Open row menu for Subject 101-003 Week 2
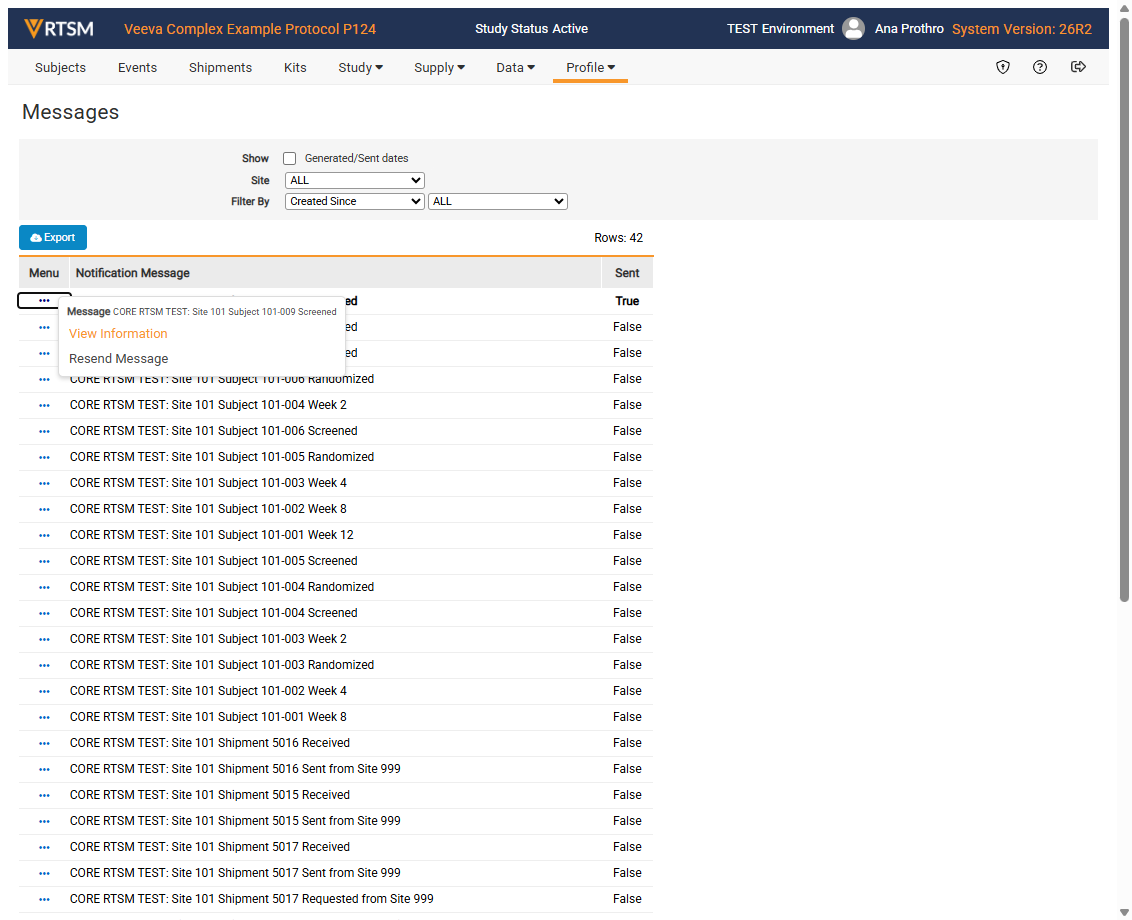The width and height of the screenshot is (1132, 920). [44, 639]
